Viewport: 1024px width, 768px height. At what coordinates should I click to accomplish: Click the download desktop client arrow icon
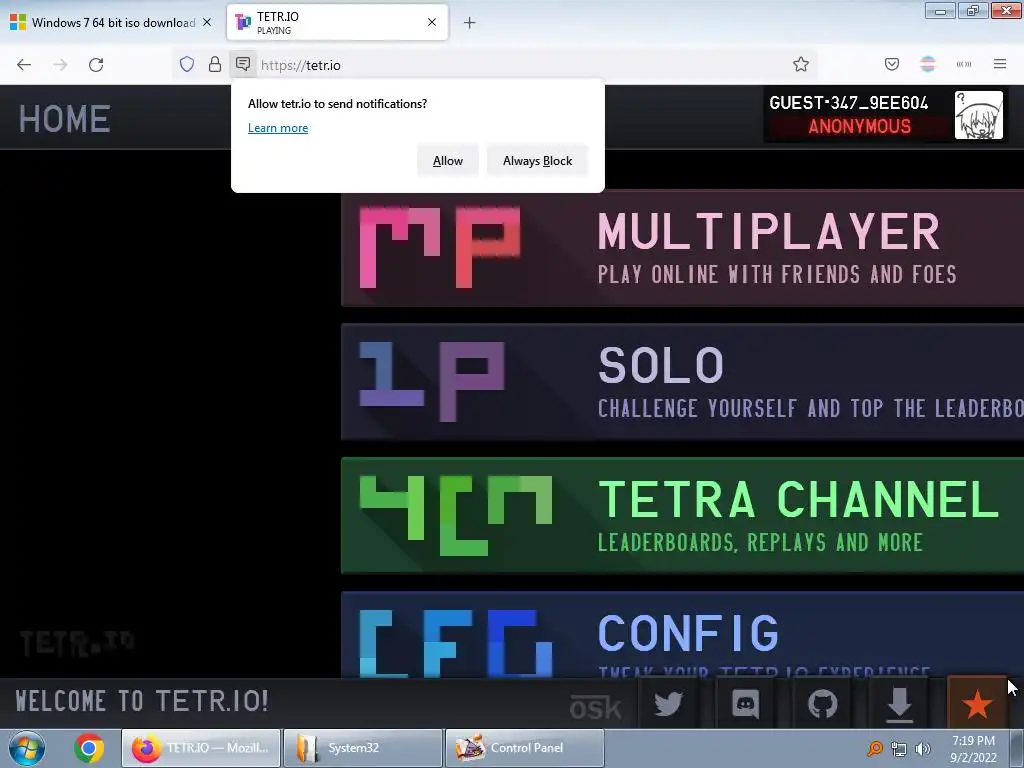click(899, 703)
